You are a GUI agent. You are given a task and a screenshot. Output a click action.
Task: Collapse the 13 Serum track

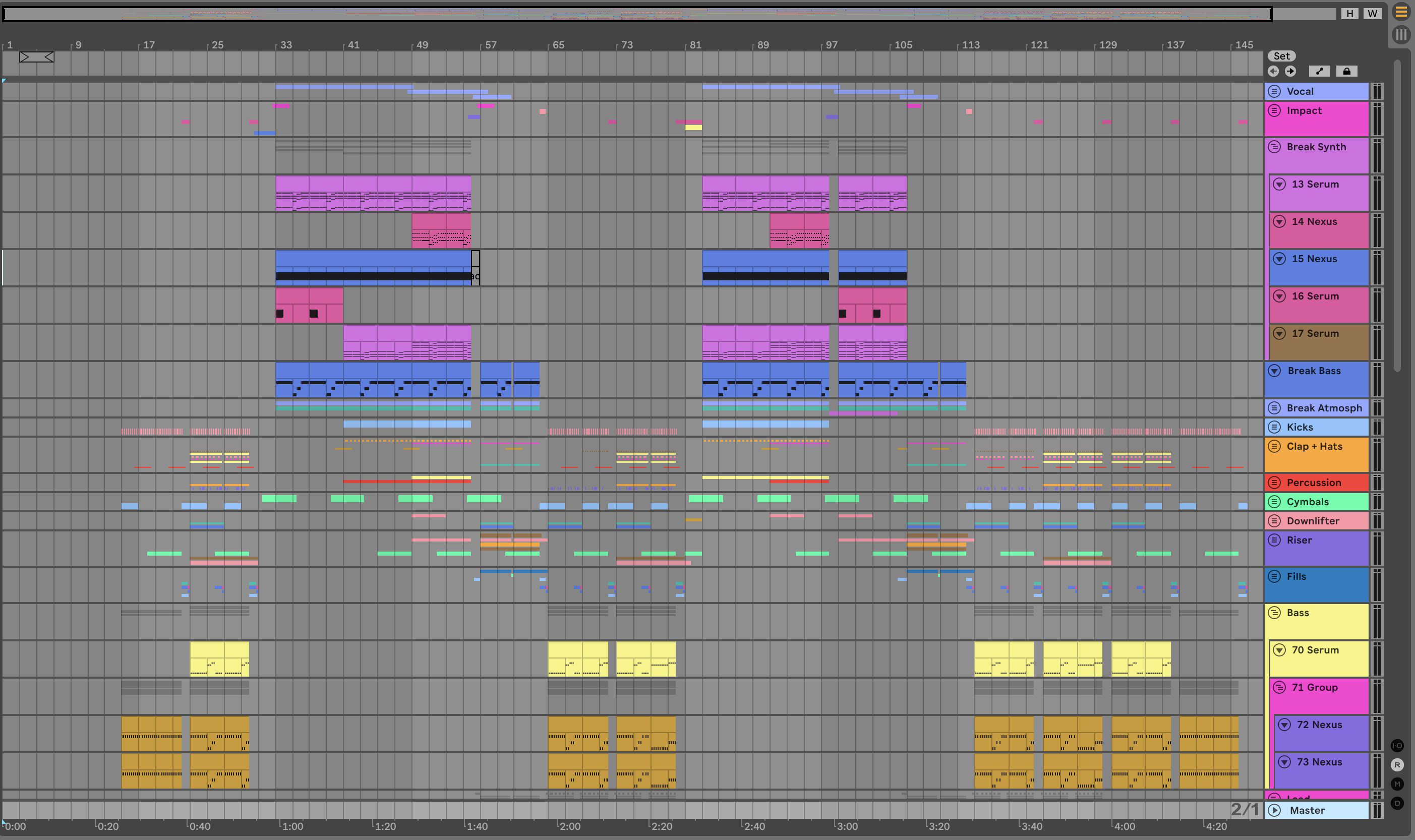click(x=1279, y=184)
